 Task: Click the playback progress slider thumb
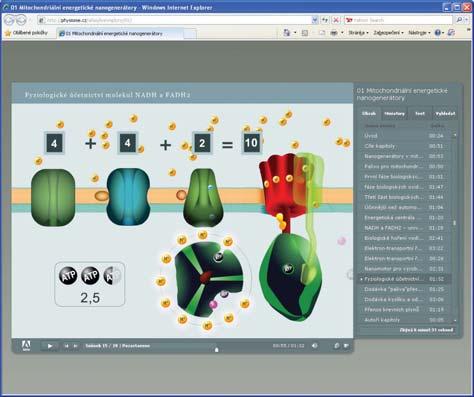tap(217, 350)
